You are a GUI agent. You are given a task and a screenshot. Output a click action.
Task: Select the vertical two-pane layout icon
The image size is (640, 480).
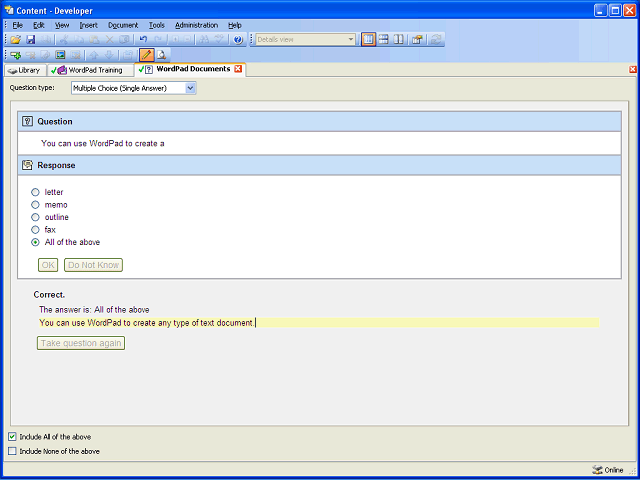tap(398, 40)
